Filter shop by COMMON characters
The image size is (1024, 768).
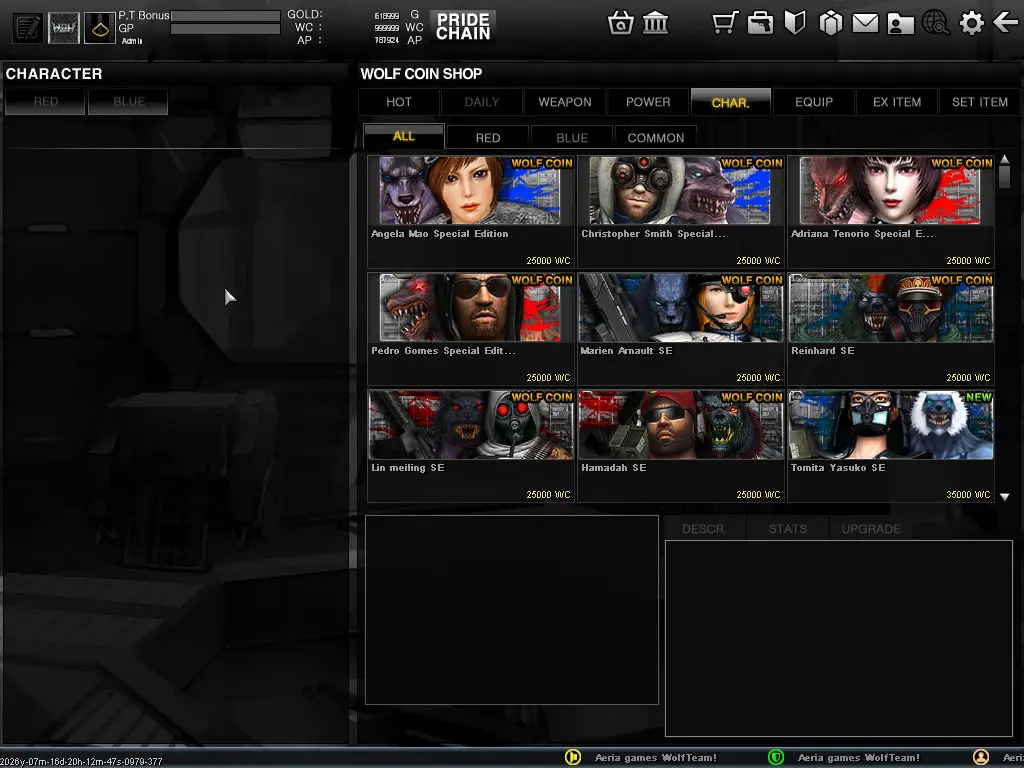coord(656,138)
